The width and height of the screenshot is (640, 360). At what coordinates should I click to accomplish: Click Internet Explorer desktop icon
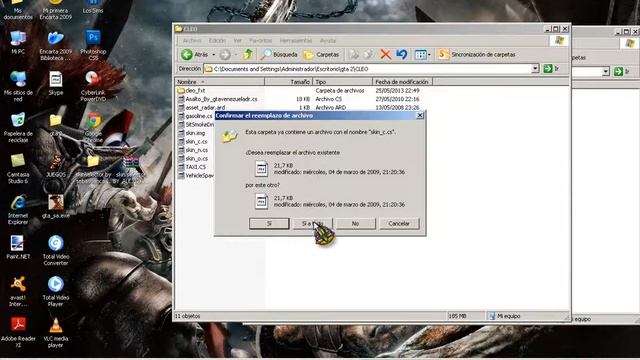click(x=18, y=209)
